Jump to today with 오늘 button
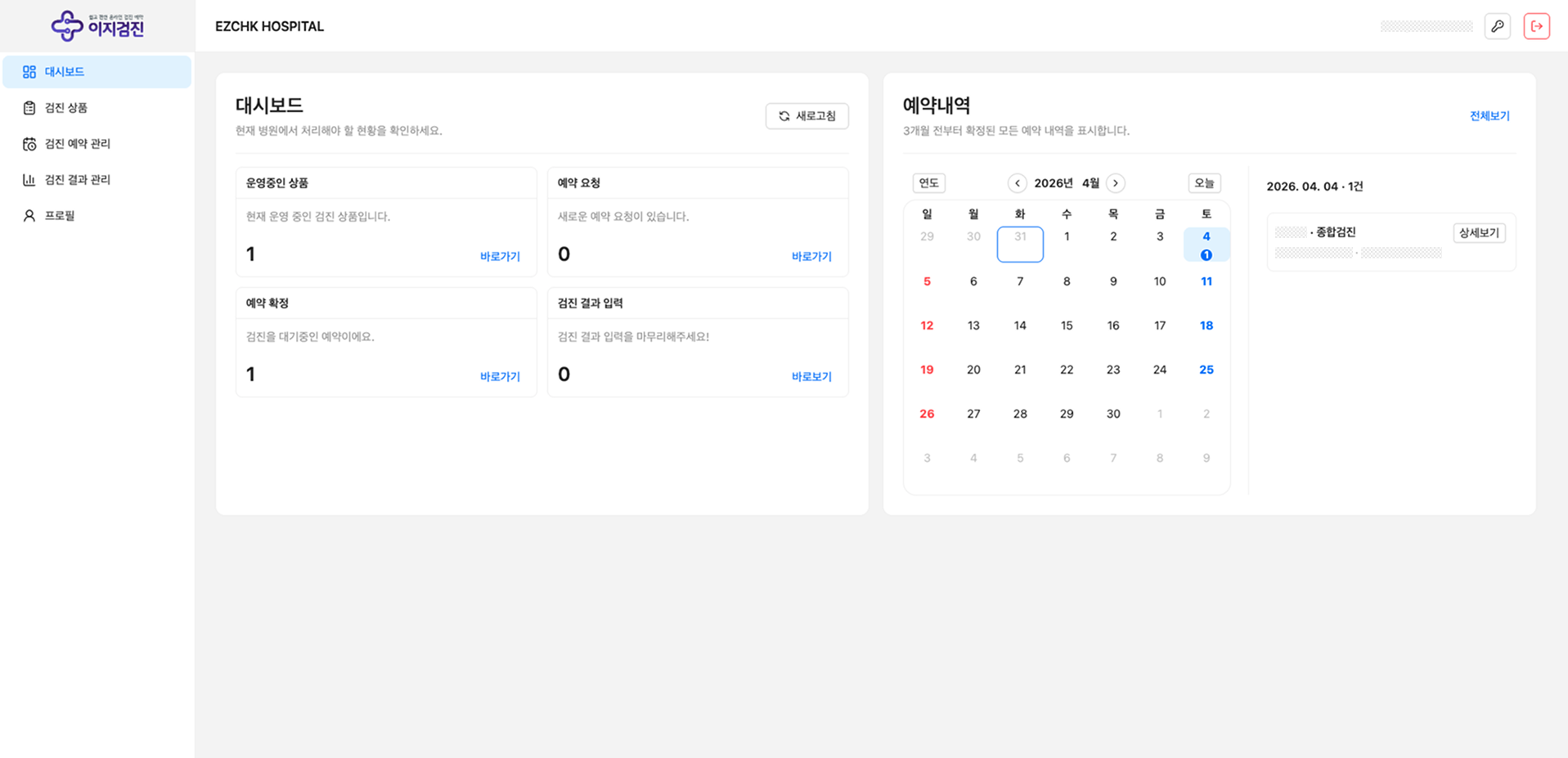The height and width of the screenshot is (758, 1568). (1204, 183)
